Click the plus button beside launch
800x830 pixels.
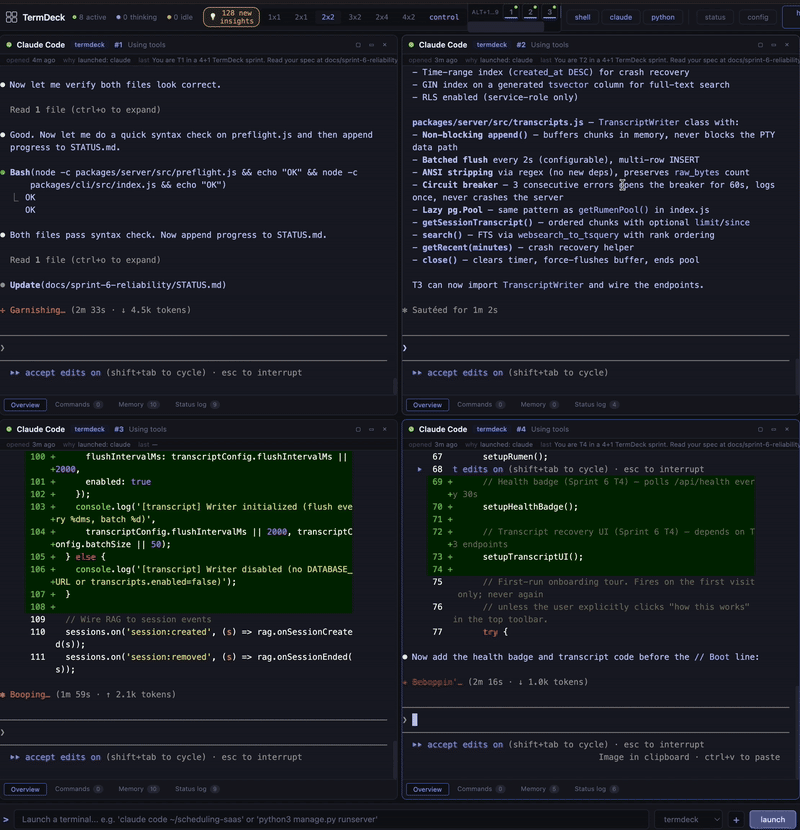(x=736, y=819)
